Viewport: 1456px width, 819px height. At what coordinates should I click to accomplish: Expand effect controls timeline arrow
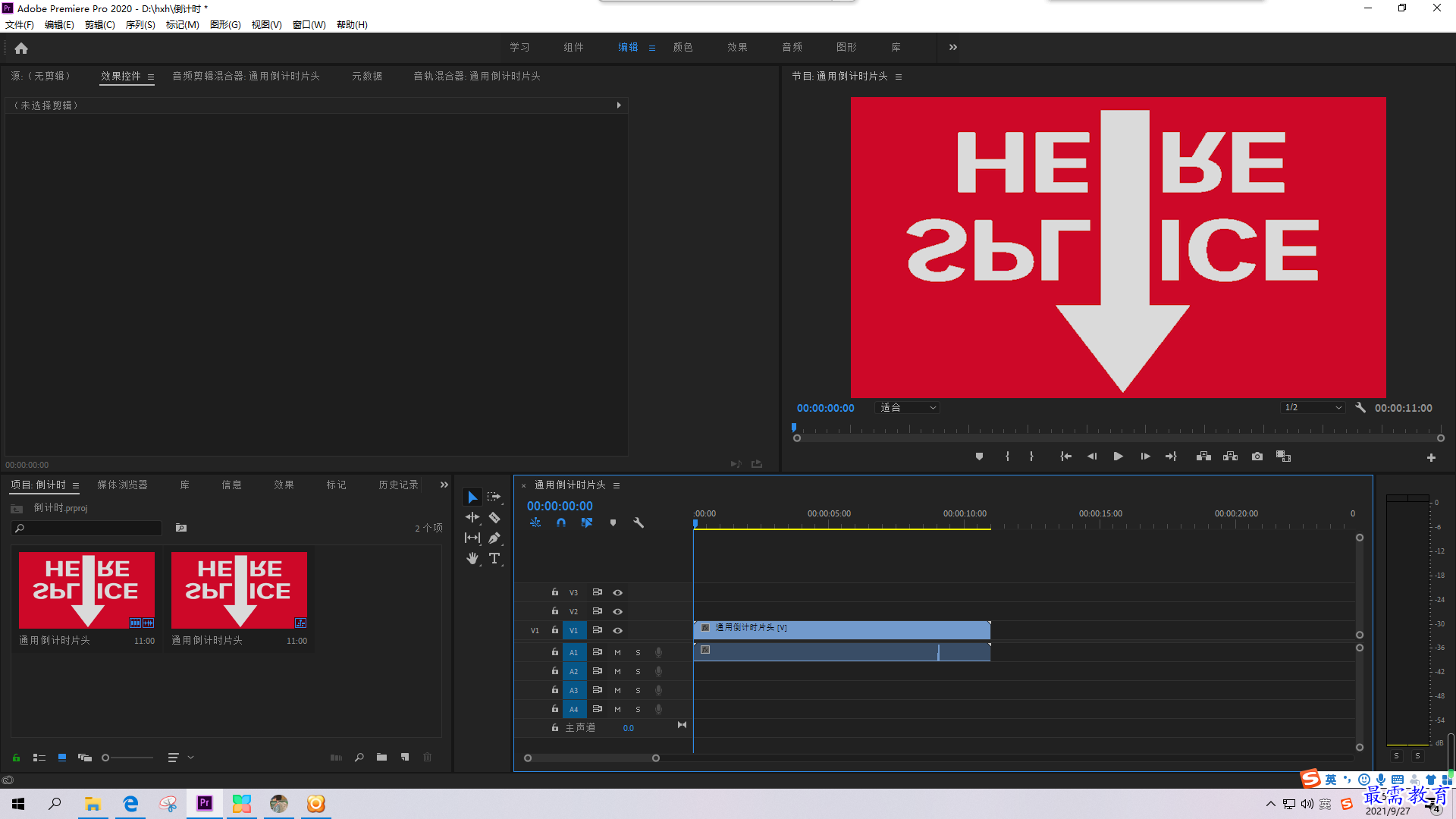pos(619,105)
